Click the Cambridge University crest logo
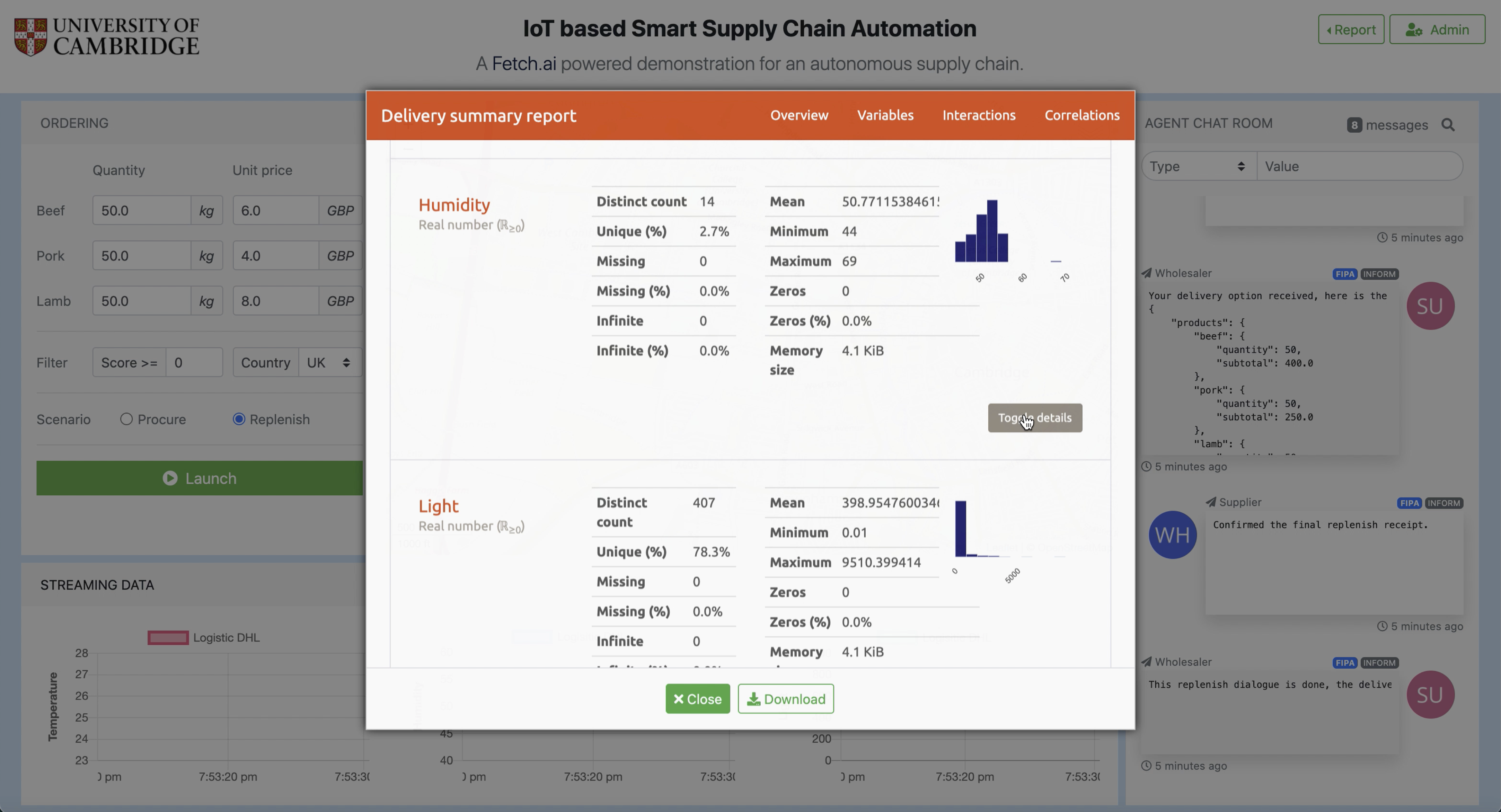 30,37
